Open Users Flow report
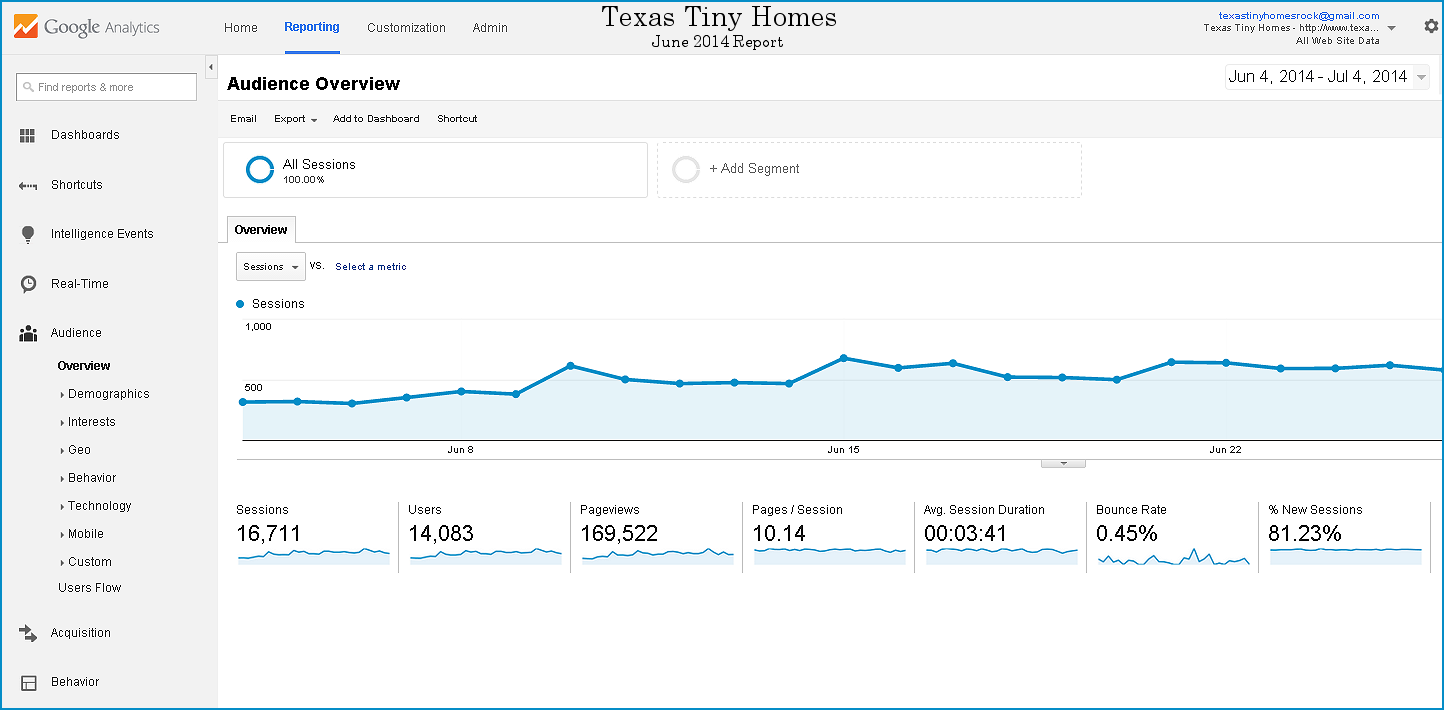 pos(89,588)
